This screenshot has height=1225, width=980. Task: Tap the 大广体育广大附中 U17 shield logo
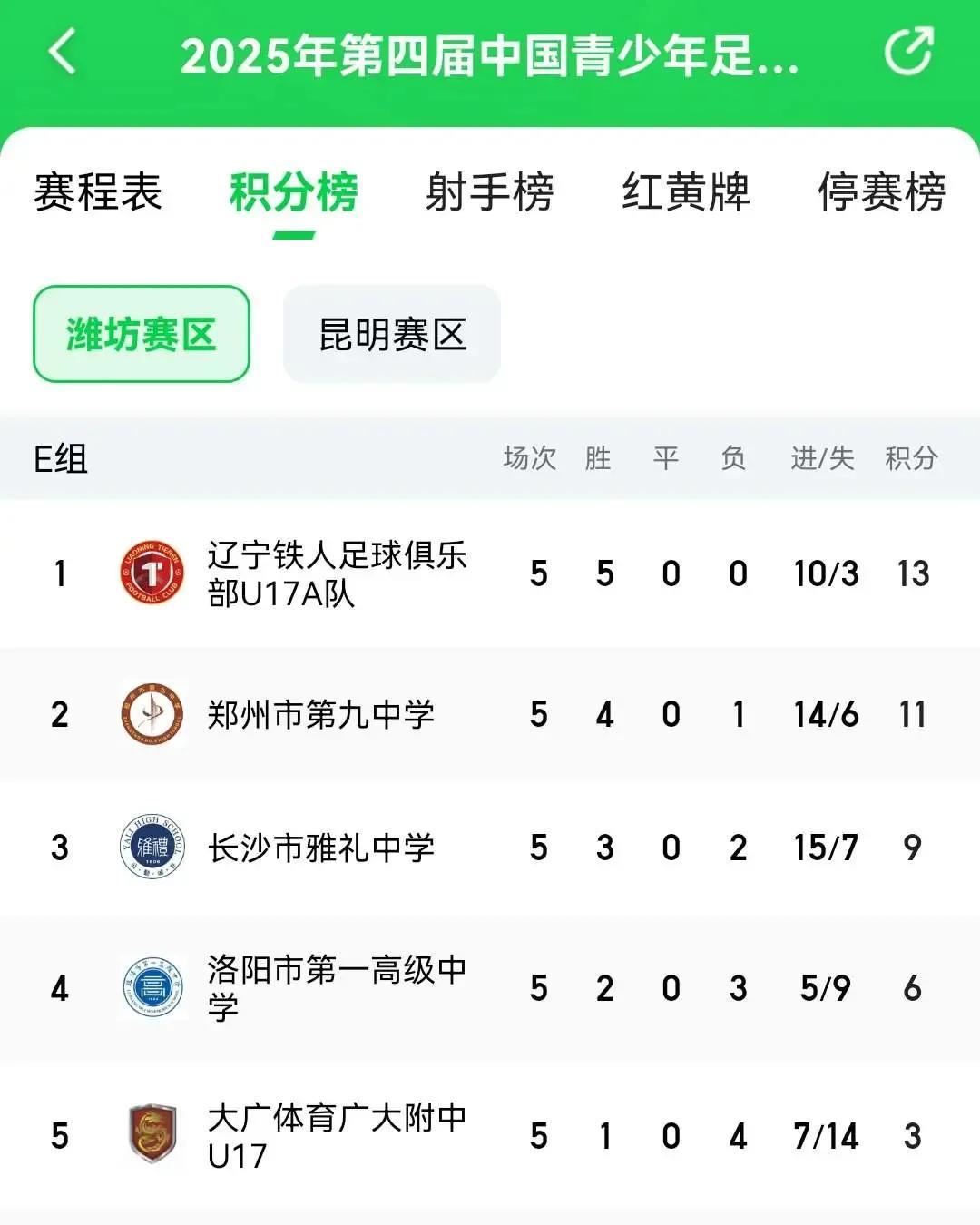click(x=152, y=1134)
